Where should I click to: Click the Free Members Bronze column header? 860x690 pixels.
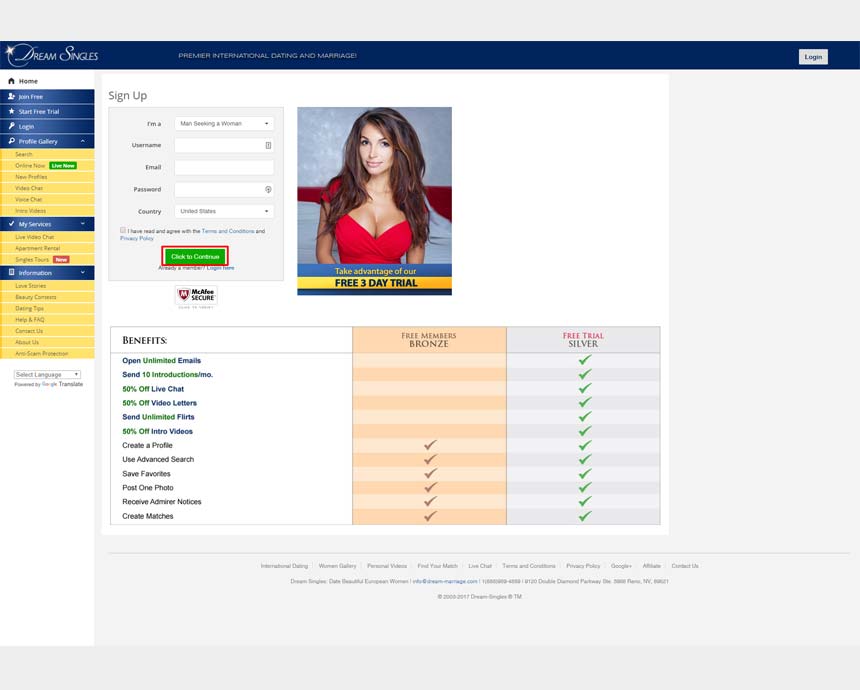(x=429, y=340)
